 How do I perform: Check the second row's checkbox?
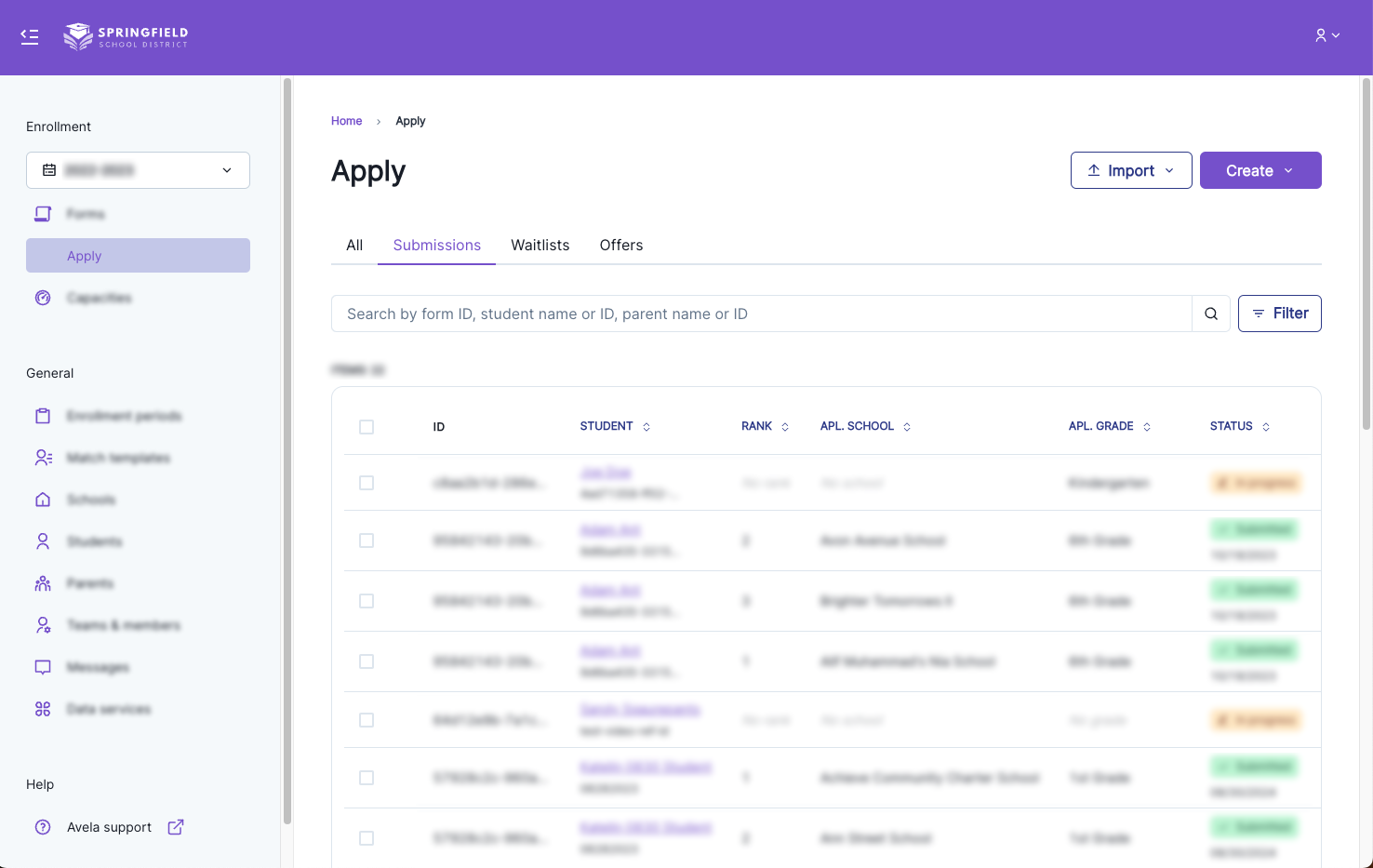[367, 541]
